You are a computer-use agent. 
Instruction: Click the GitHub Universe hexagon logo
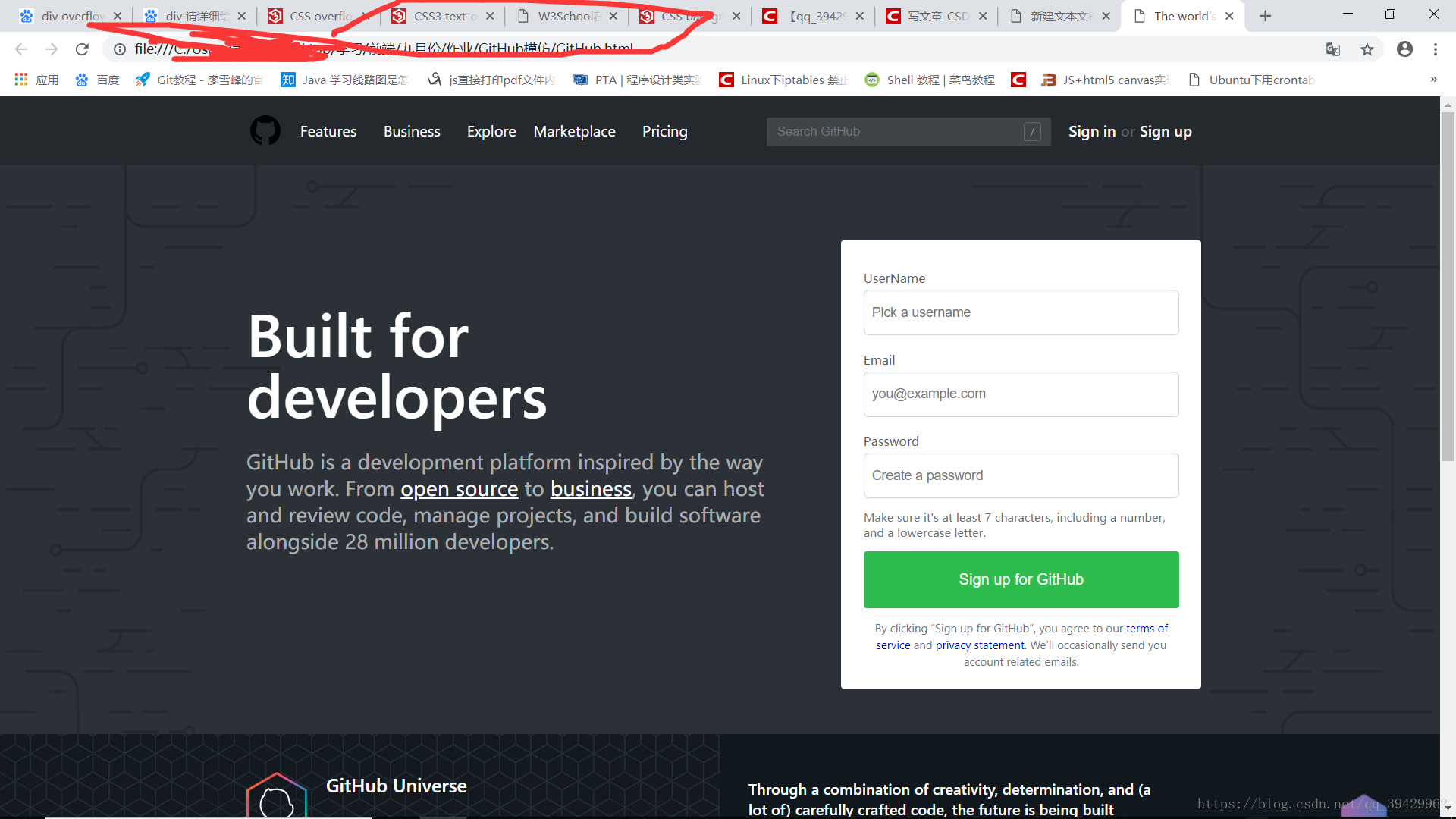click(277, 795)
